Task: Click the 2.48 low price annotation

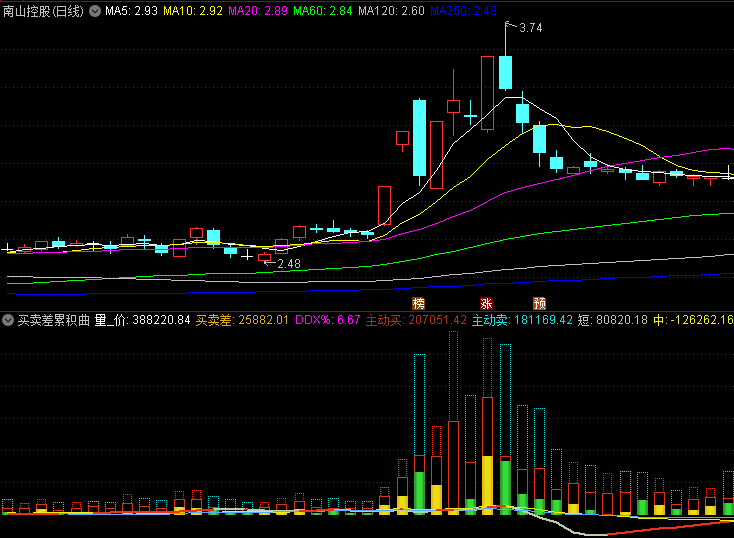Action: [288, 264]
